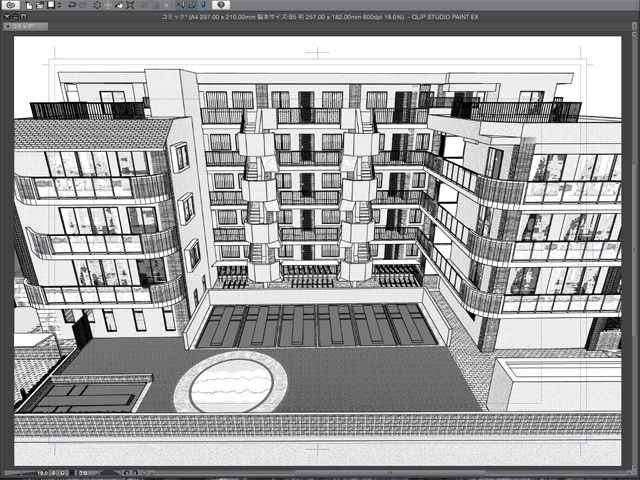Click the Deselect icon in toolbar
This screenshot has width=640, height=480.
pos(145,5)
